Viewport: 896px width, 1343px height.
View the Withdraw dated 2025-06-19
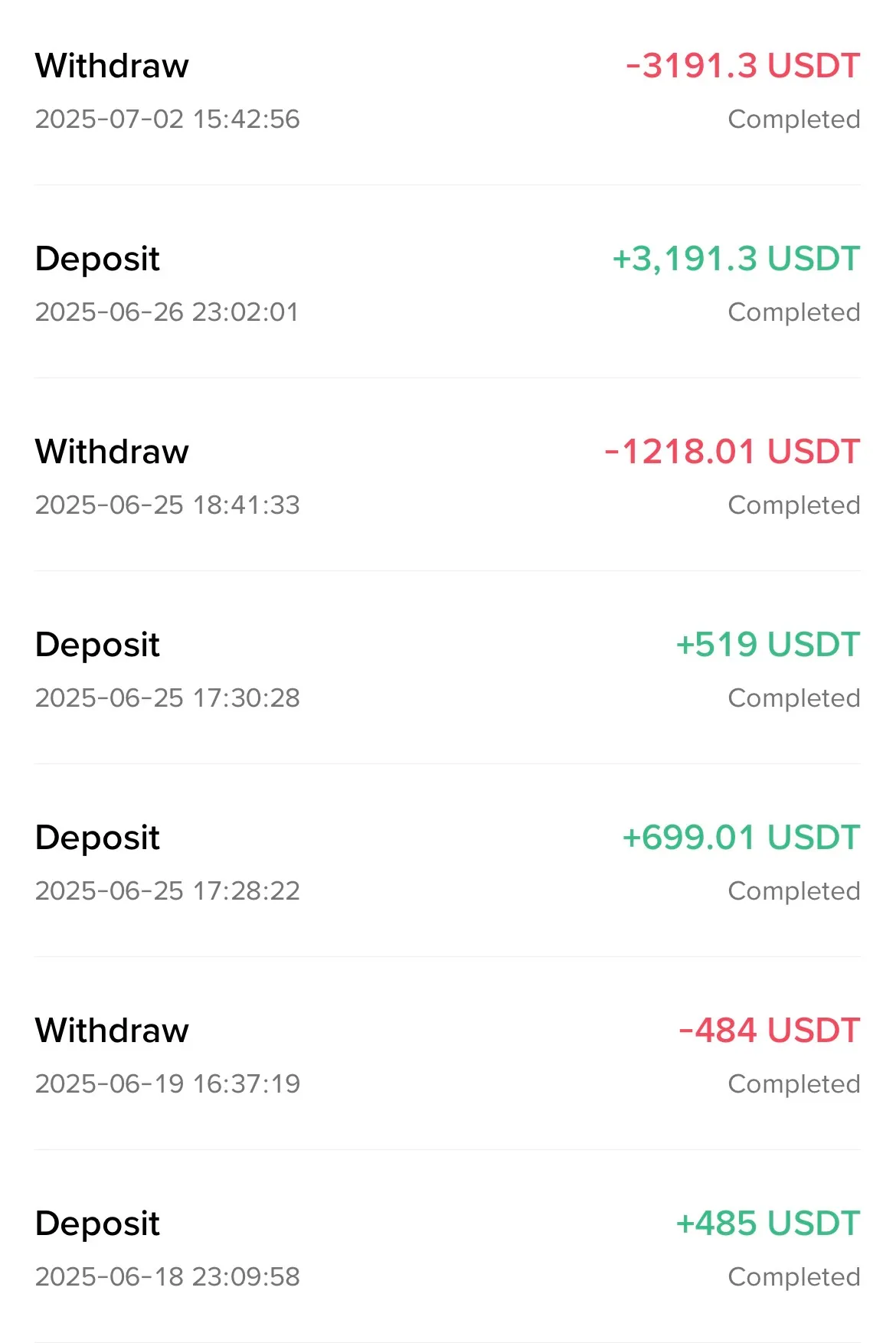point(448,1054)
